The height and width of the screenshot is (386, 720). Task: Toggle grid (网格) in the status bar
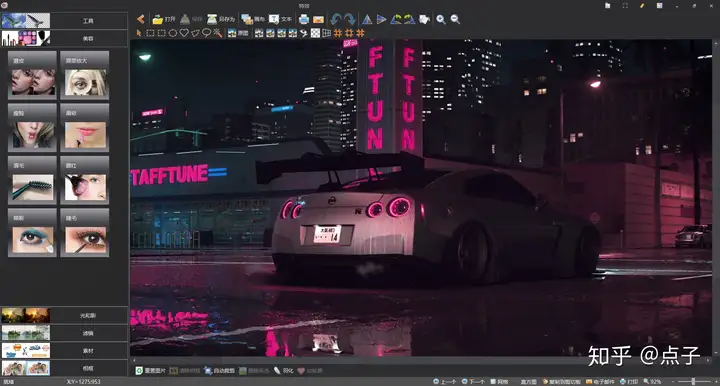[x=500, y=381]
